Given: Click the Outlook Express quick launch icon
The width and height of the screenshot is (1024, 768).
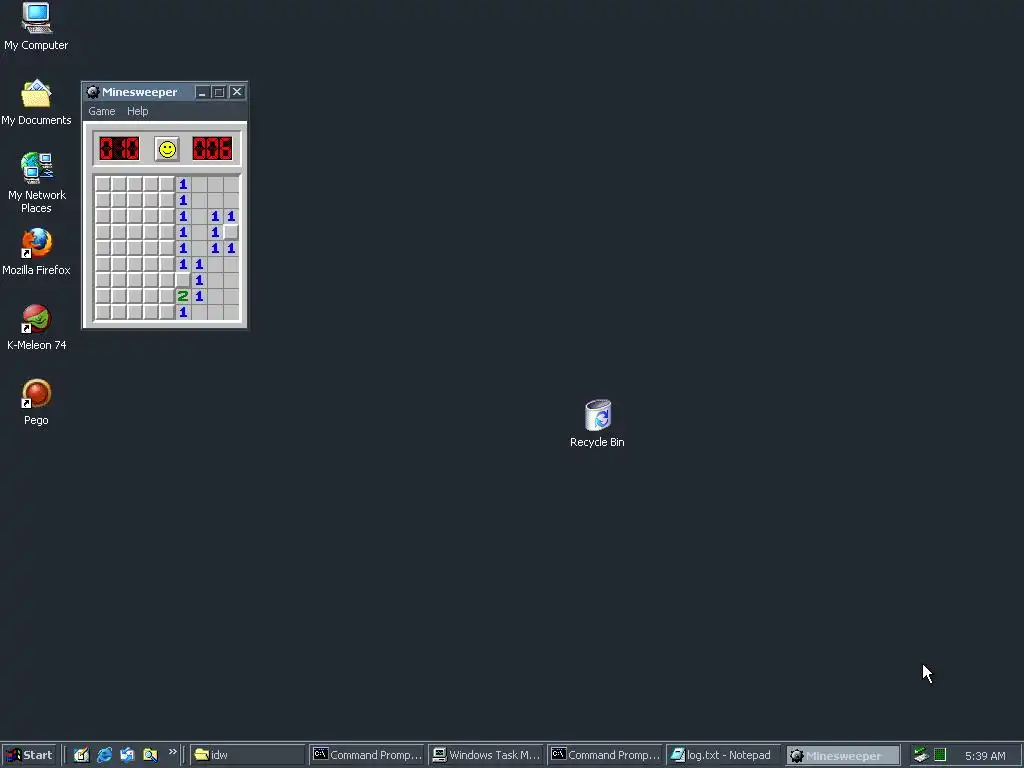Looking at the screenshot, I should 127,755.
